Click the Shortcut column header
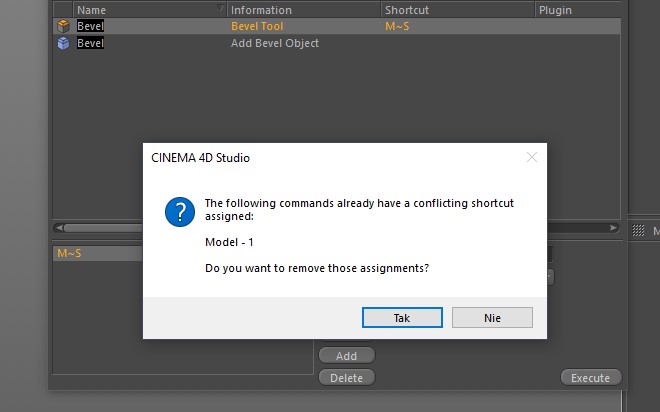This screenshot has height=412, width=660. coord(458,10)
